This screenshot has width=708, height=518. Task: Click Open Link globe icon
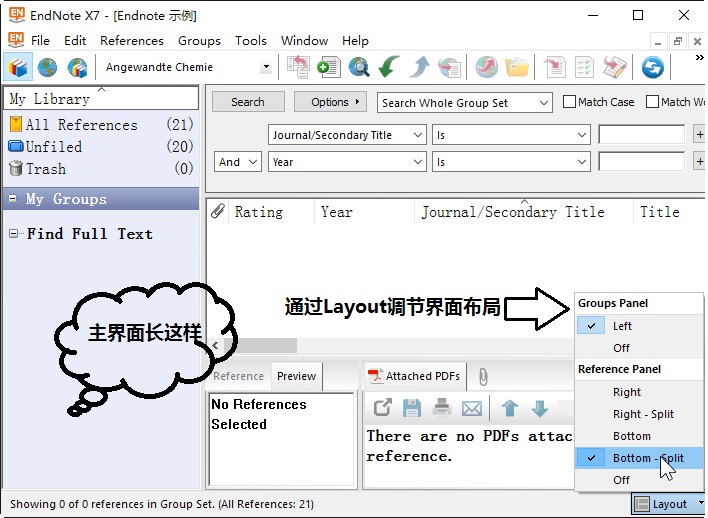487,67
